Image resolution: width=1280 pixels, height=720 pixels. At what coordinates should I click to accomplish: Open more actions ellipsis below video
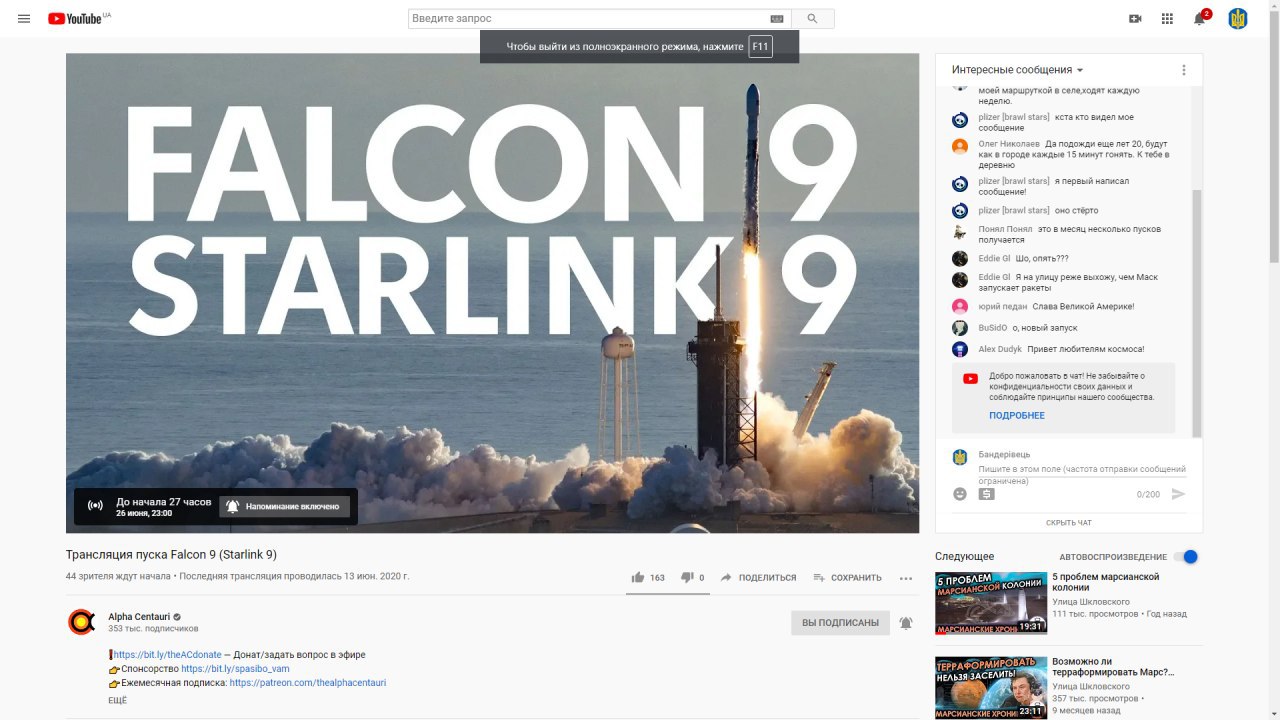(x=906, y=578)
